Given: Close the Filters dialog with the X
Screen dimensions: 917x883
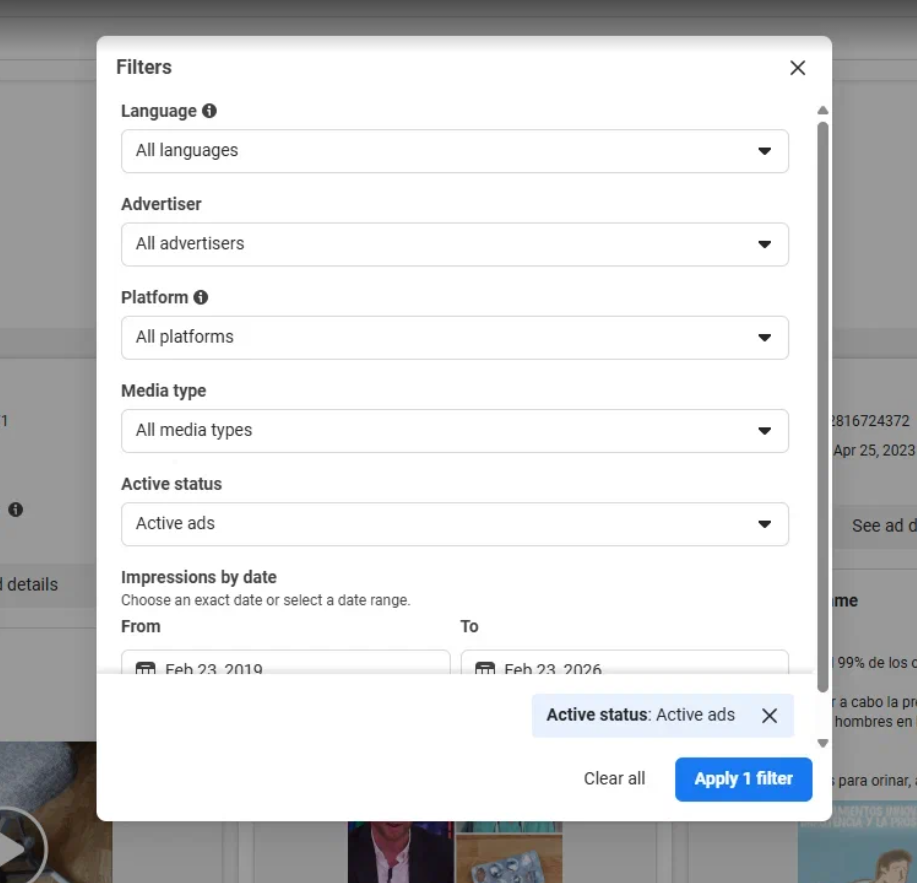Looking at the screenshot, I should point(797,68).
